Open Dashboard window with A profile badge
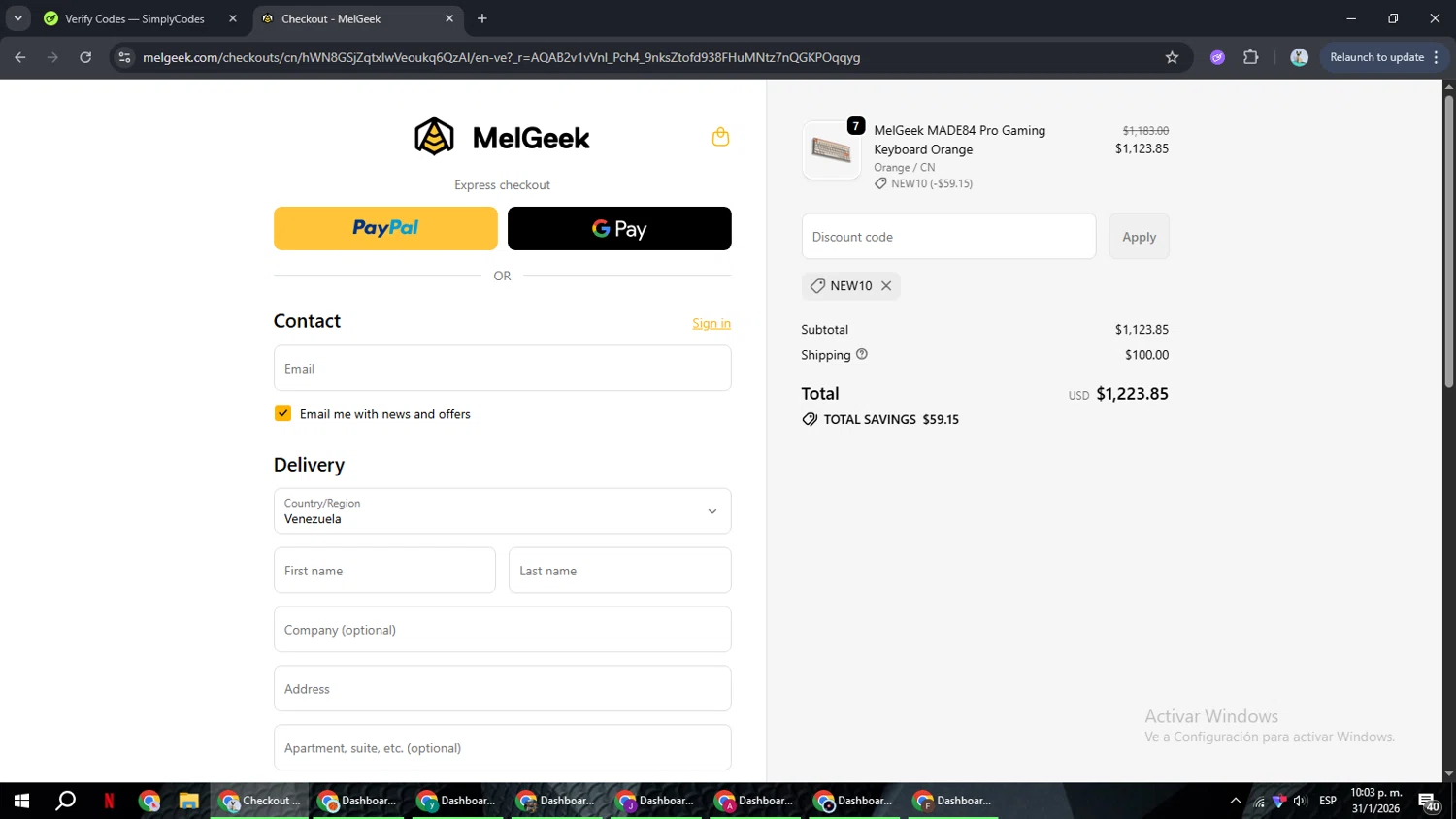 pos(755,801)
